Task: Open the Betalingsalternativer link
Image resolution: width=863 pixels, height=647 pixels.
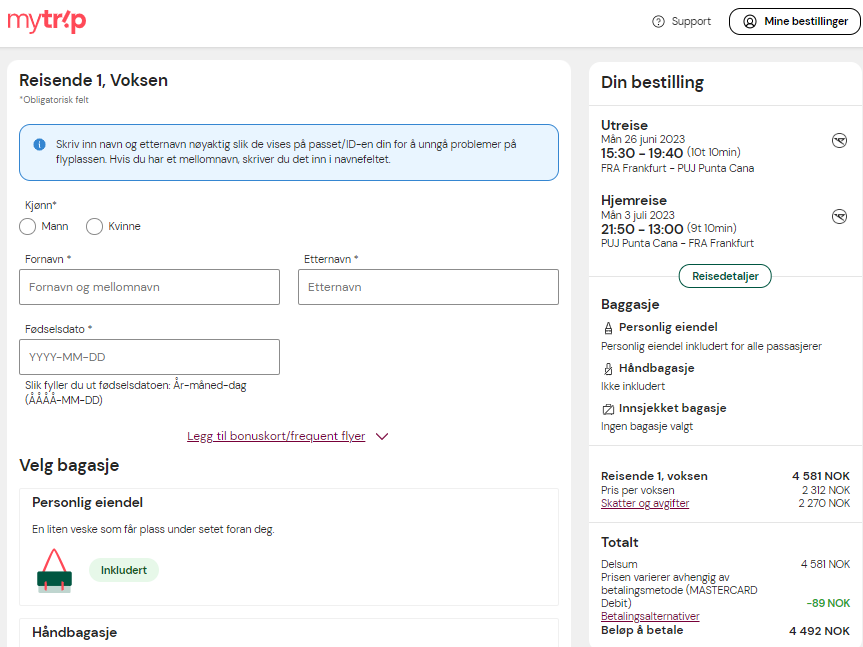Action: tap(650, 616)
